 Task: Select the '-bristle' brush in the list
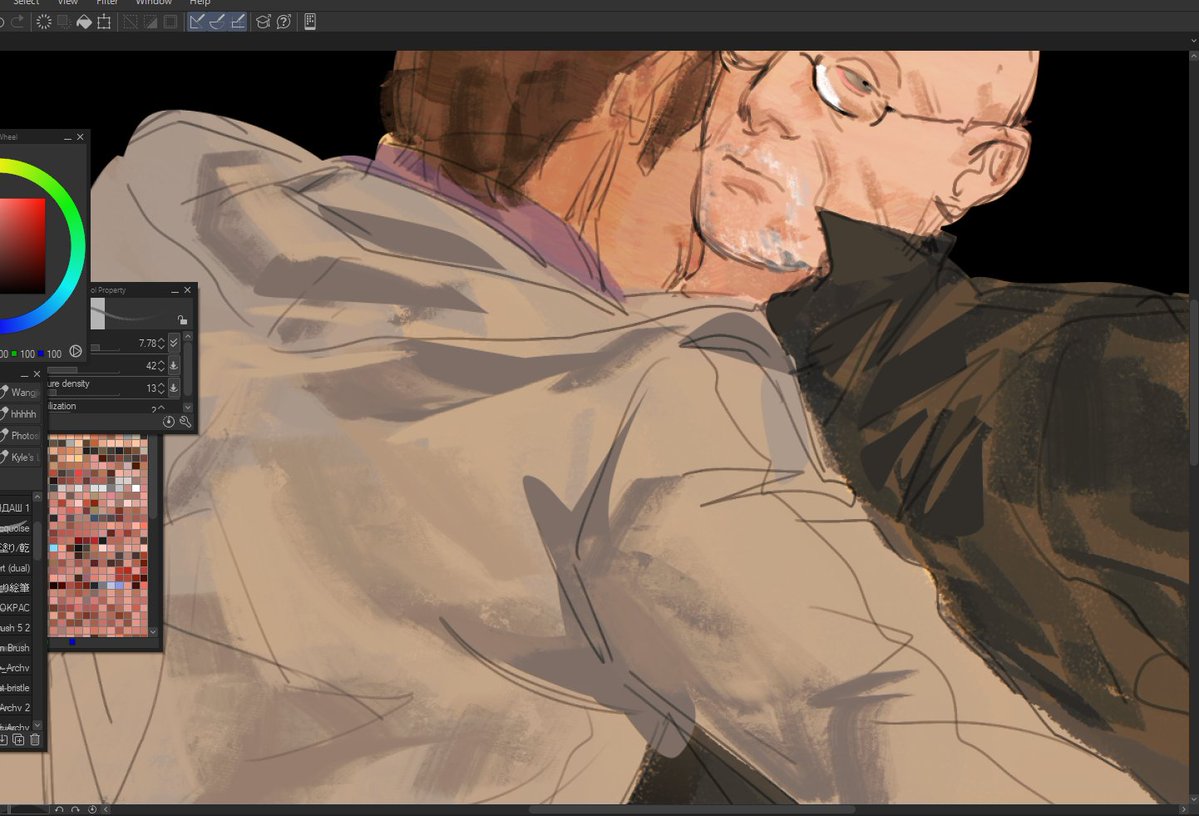tap(15, 688)
